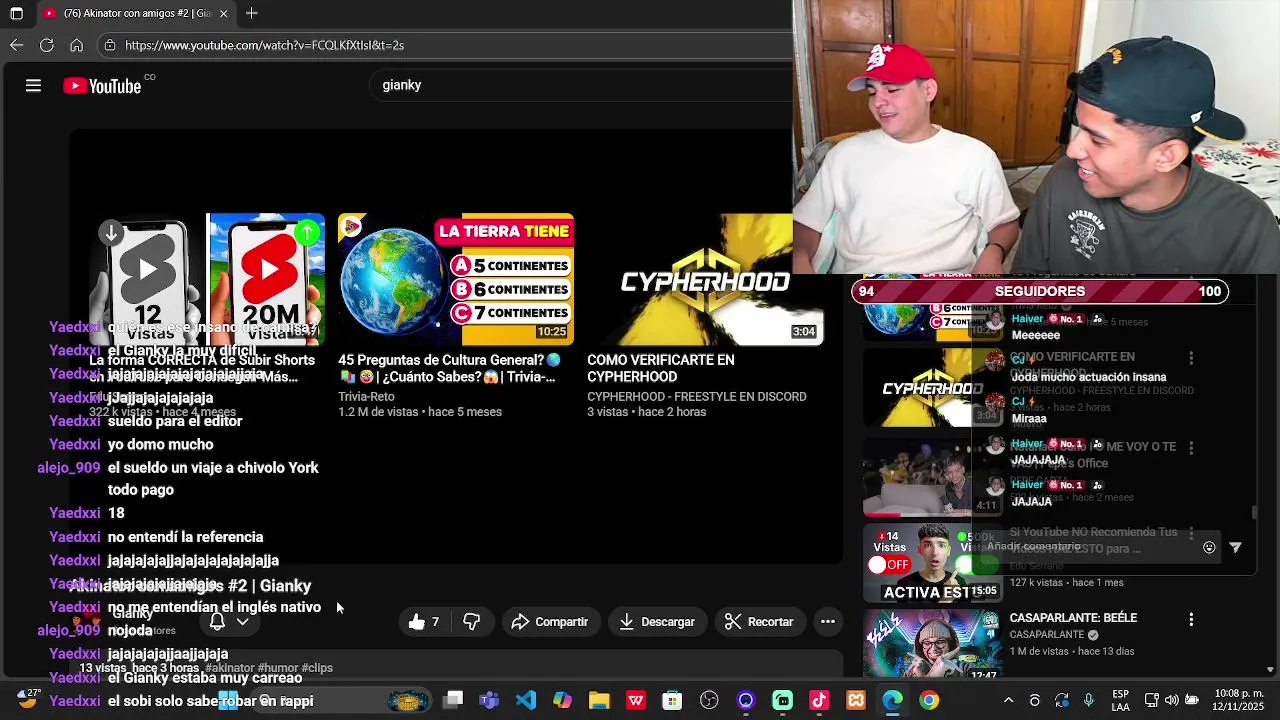Image resolution: width=1280 pixels, height=720 pixels.
Task: Click the Descargar download button
Action: point(657,622)
